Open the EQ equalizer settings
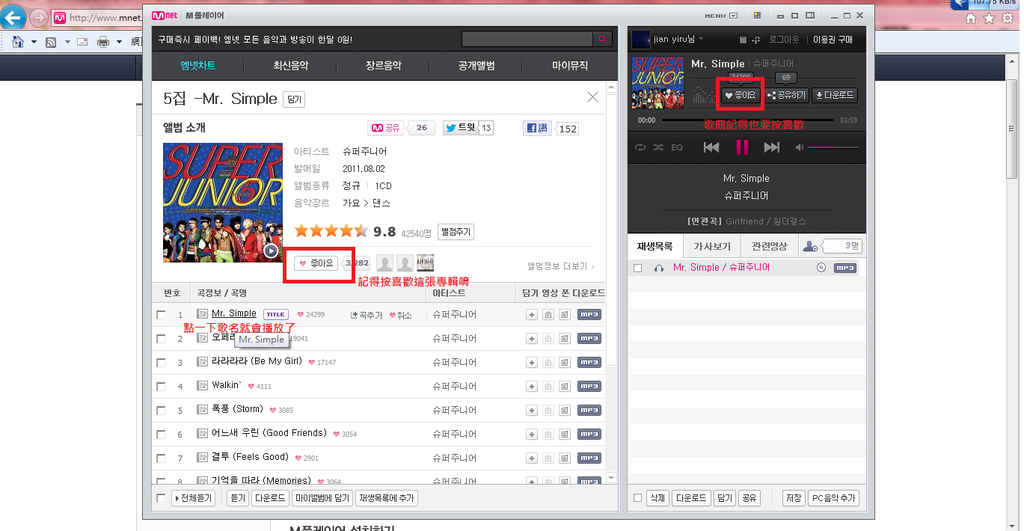This screenshot has width=1024, height=531. click(677, 148)
